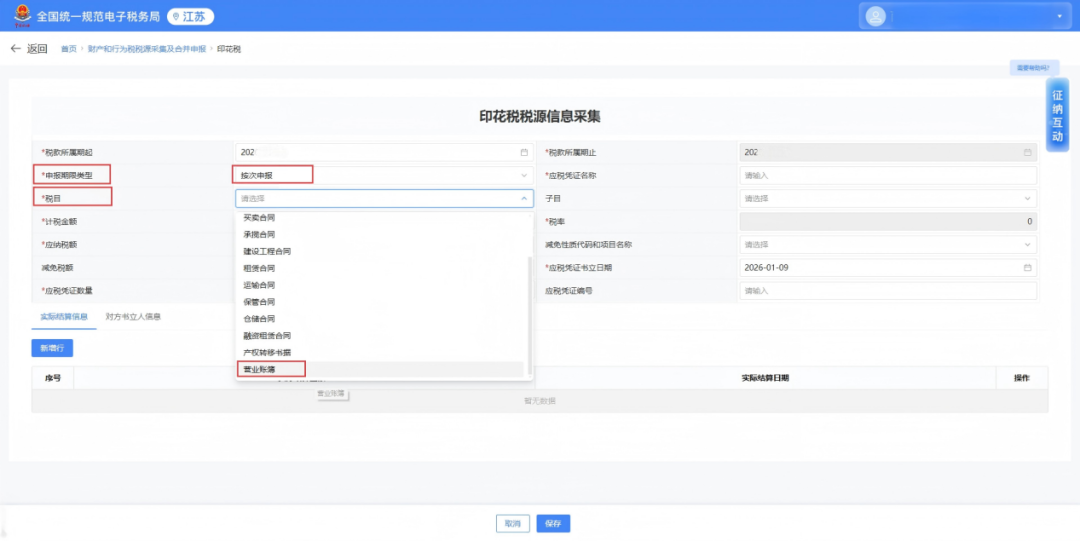This screenshot has height=541, width=1080.
Task: Open the 征纳互动 side panel
Action: tap(1057, 115)
